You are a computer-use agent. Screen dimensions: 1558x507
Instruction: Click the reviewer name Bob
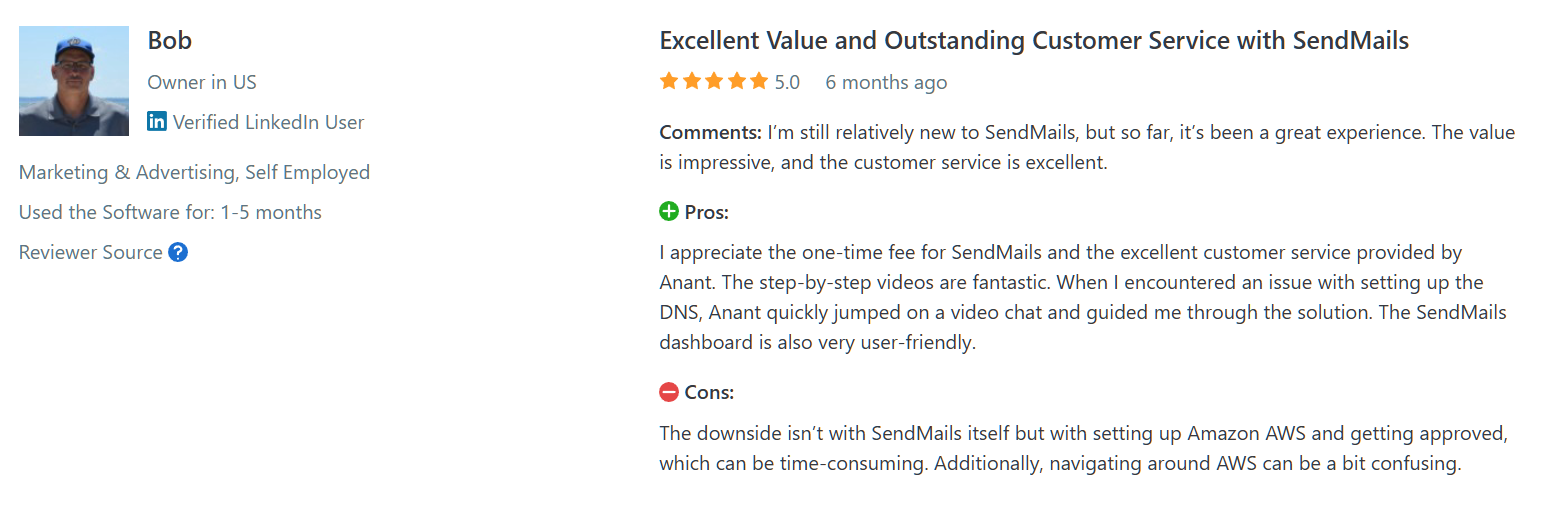click(x=170, y=41)
